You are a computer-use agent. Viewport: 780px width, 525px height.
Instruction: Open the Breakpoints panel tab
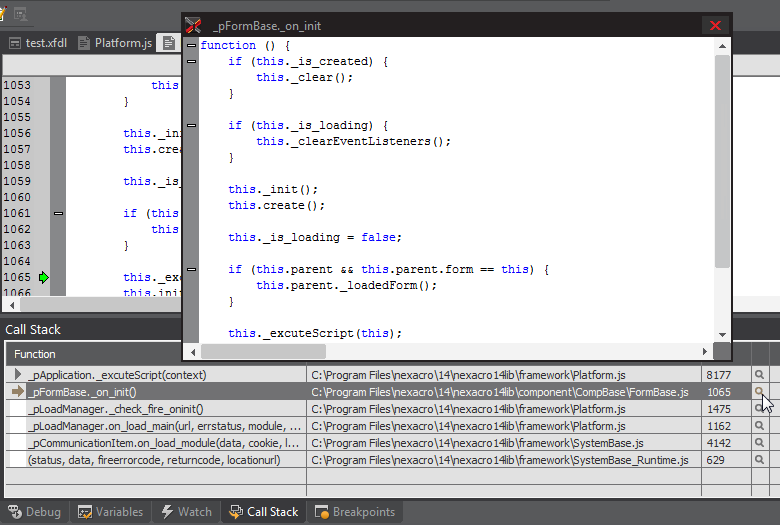[x=354, y=512]
